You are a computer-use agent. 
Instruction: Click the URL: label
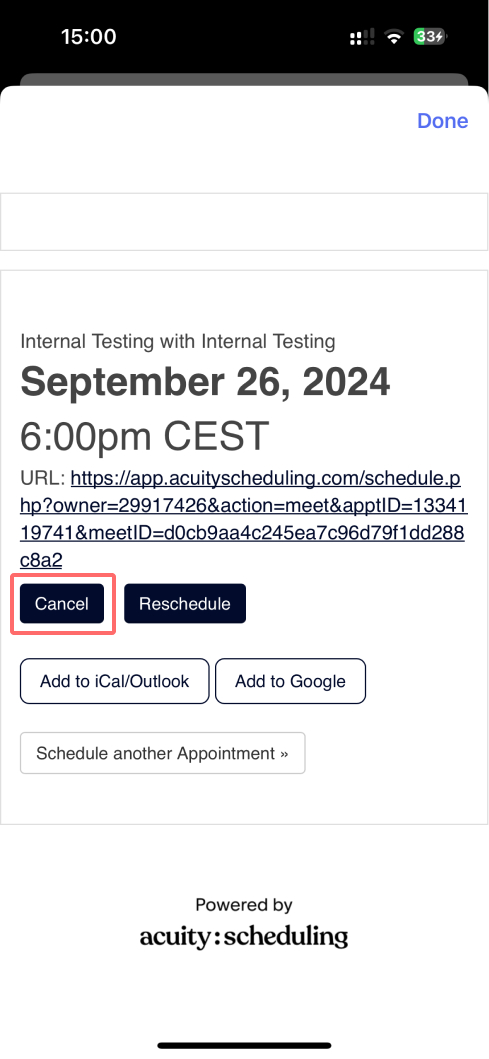tap(43, 479)
